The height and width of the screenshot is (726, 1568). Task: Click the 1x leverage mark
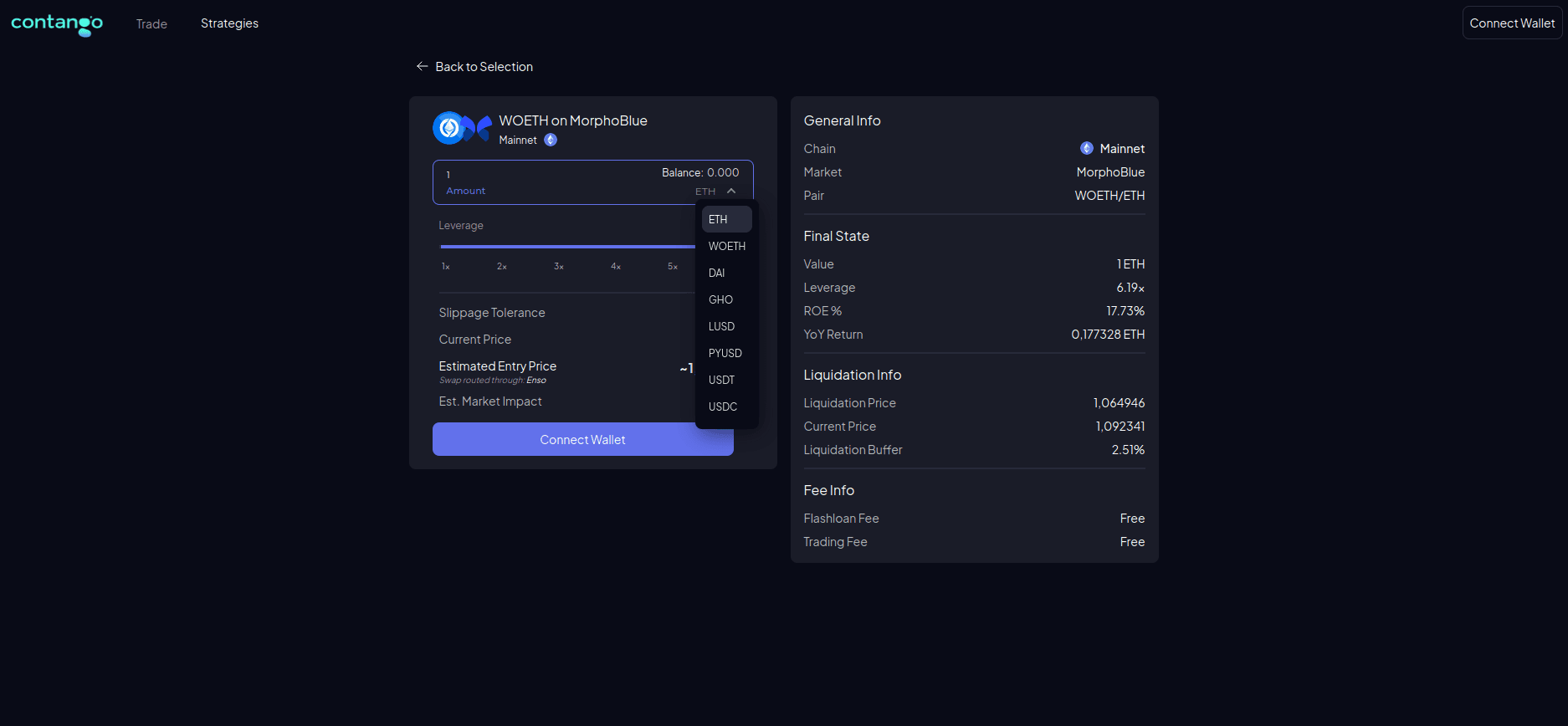(446, 266)
